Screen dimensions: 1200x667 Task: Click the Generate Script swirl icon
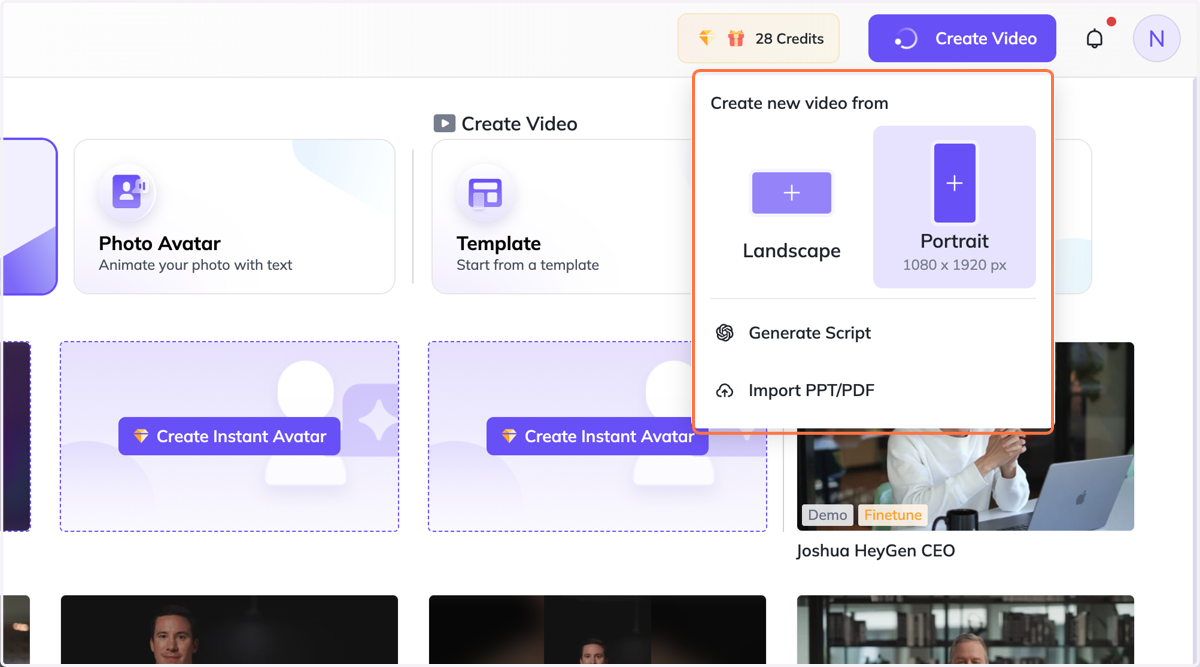click(725, 333)
